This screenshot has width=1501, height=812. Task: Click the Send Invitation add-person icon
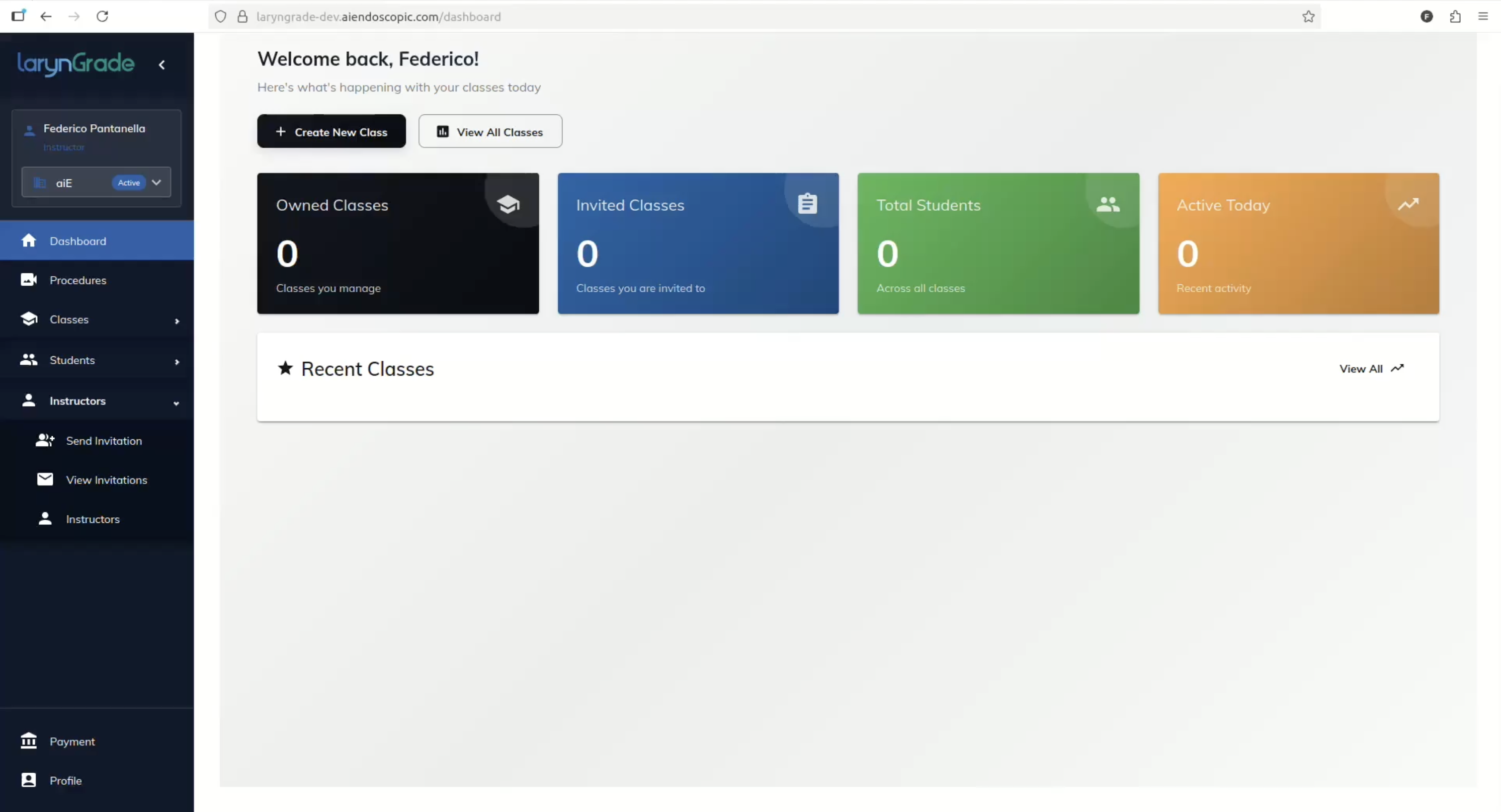coord(45,440)
